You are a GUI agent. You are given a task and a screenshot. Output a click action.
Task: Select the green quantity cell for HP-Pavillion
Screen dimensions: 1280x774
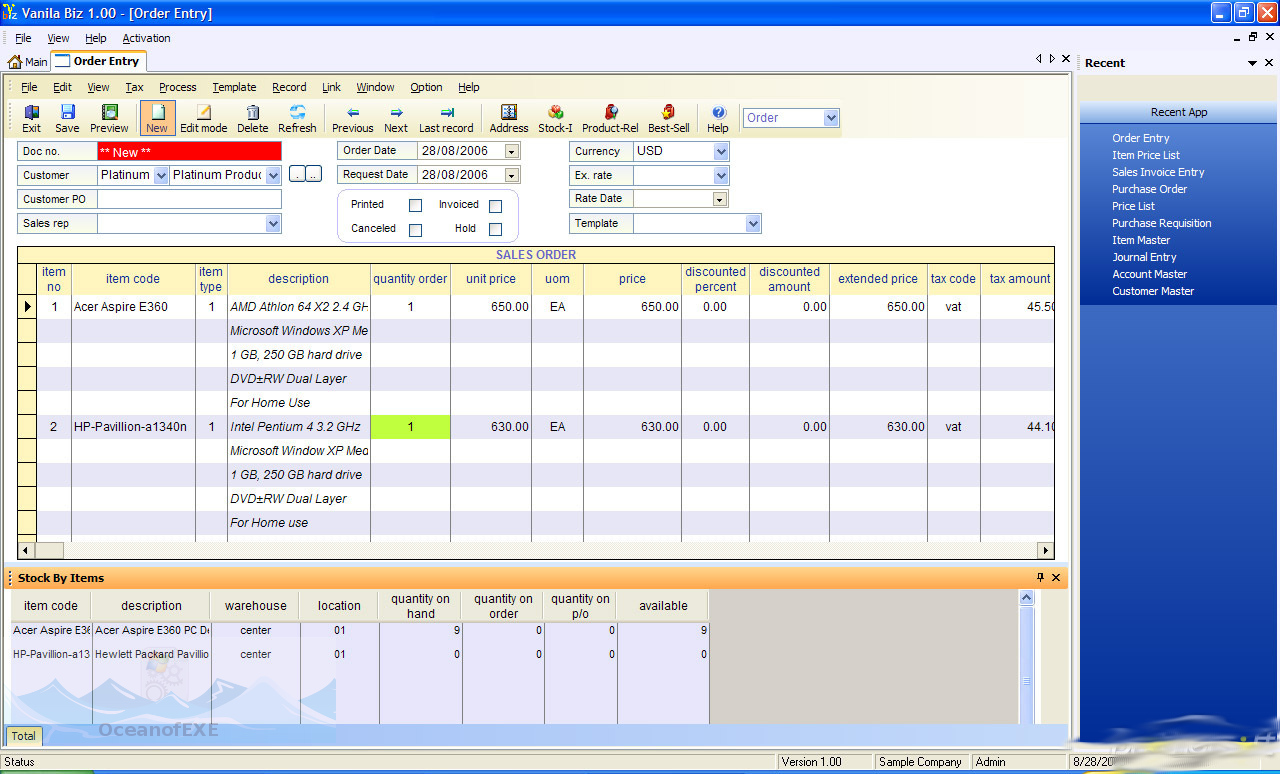pos(410,427)
